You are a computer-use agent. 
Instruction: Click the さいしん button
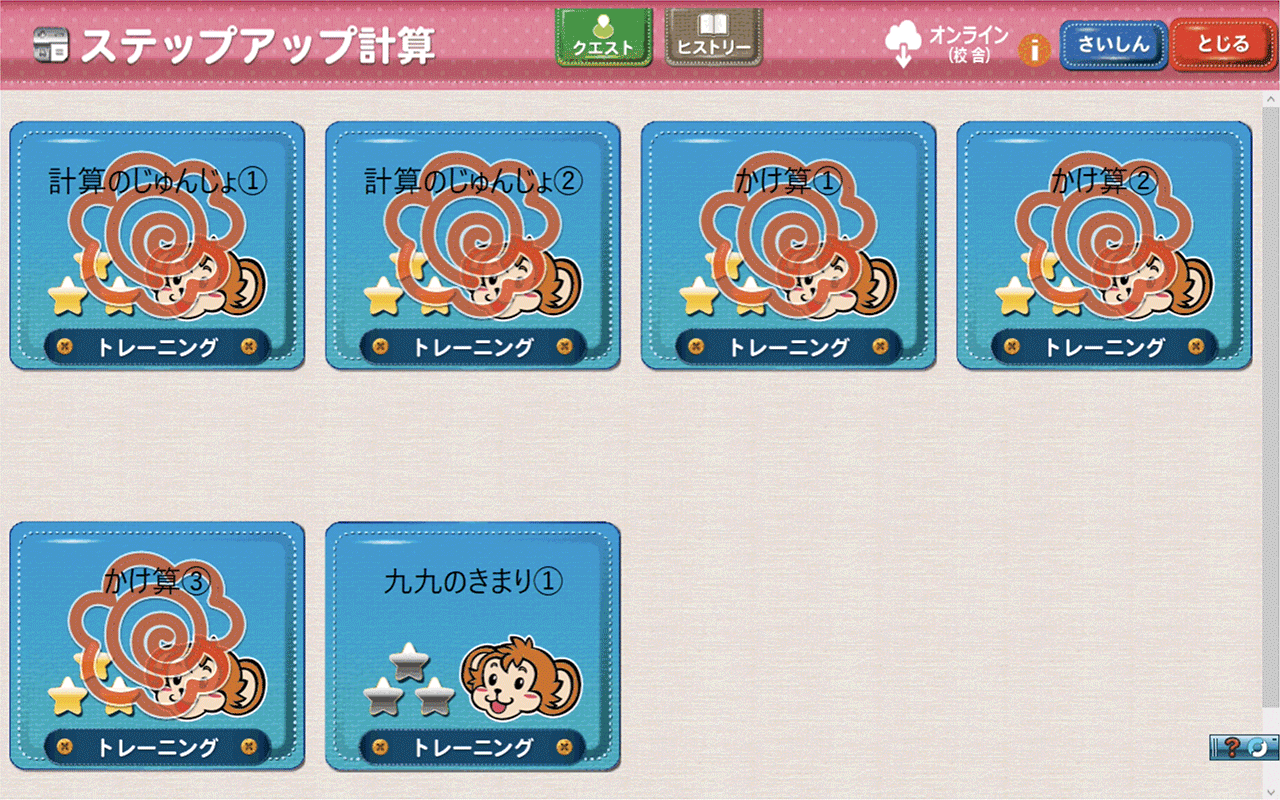click(1114, 44)
